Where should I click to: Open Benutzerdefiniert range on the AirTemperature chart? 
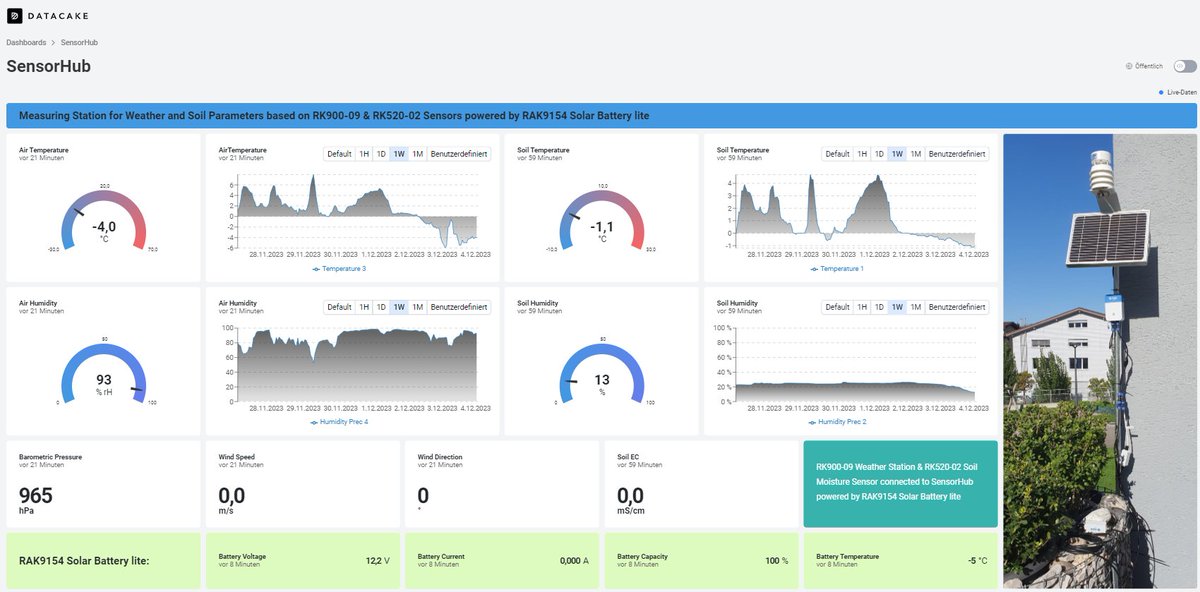pos(459,154)
